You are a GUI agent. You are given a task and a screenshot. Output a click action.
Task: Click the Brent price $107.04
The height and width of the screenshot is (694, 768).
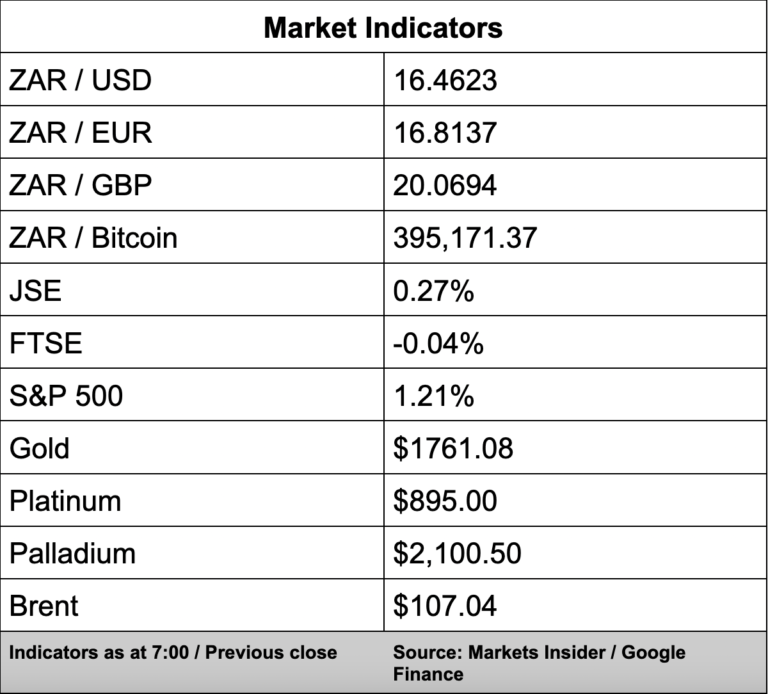445,606
